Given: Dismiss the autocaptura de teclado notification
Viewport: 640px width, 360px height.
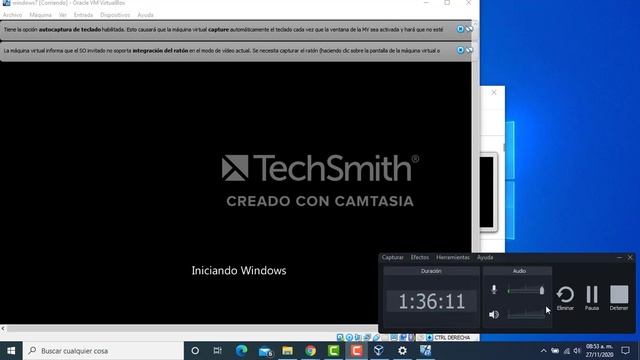Looking at the screenshot, I should [460, 29].
